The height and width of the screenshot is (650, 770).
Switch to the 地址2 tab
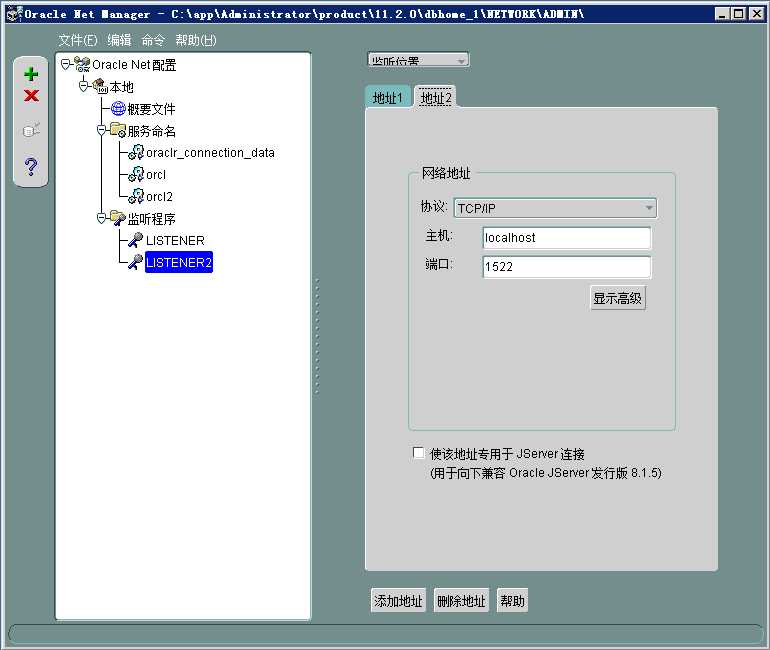(x=436, y=98)
